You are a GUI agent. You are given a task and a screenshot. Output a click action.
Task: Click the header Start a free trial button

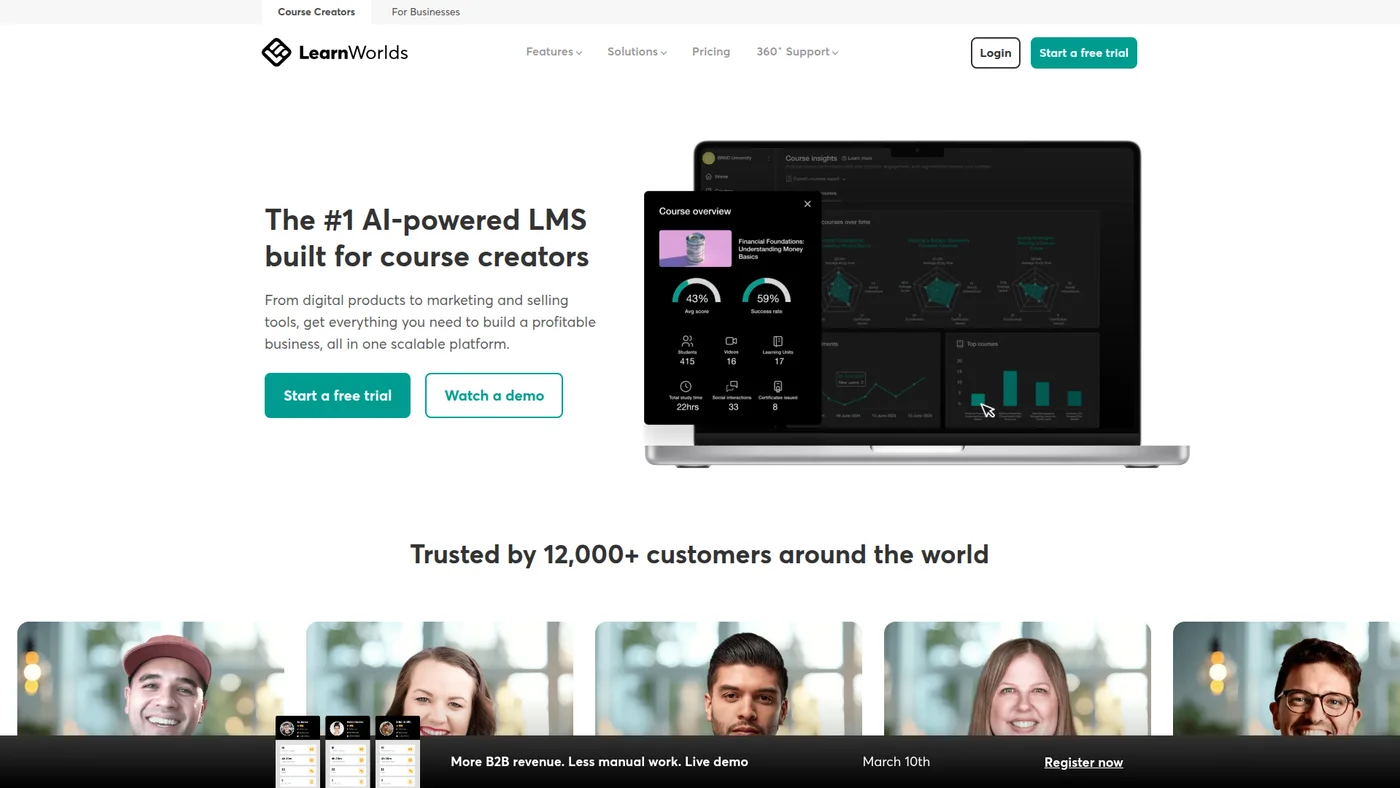(1084, 53)
